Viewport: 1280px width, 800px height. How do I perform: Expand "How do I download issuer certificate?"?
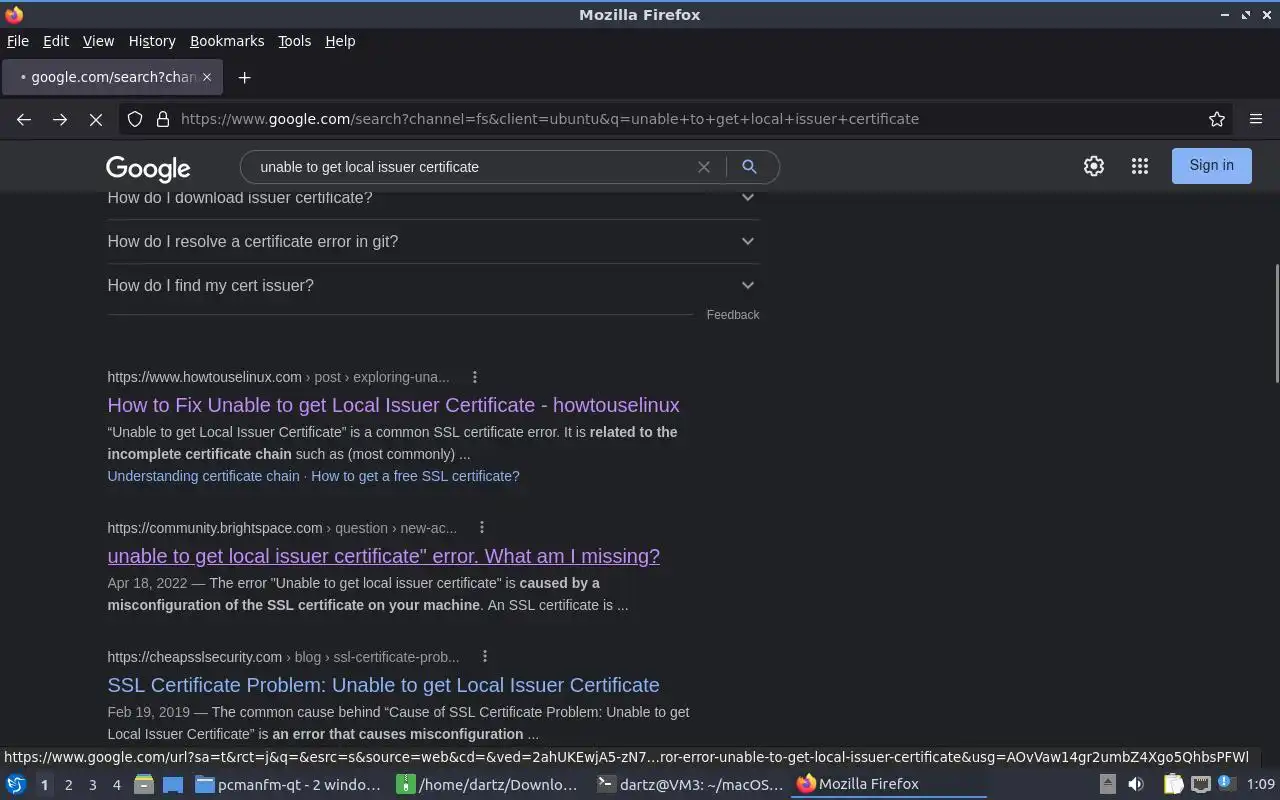[432, 198]
